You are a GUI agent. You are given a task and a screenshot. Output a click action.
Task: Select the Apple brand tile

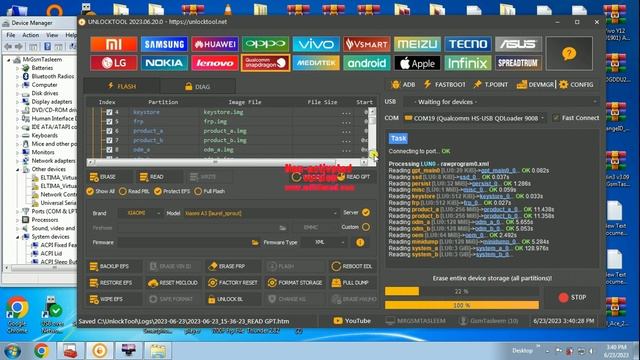click(x=417, y=63)
